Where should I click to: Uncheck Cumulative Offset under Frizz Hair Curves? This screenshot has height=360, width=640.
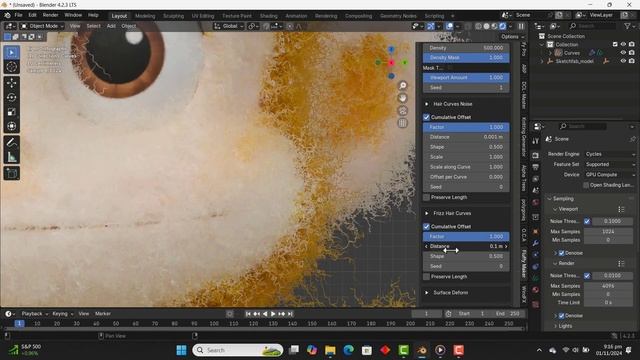[427, 227]
